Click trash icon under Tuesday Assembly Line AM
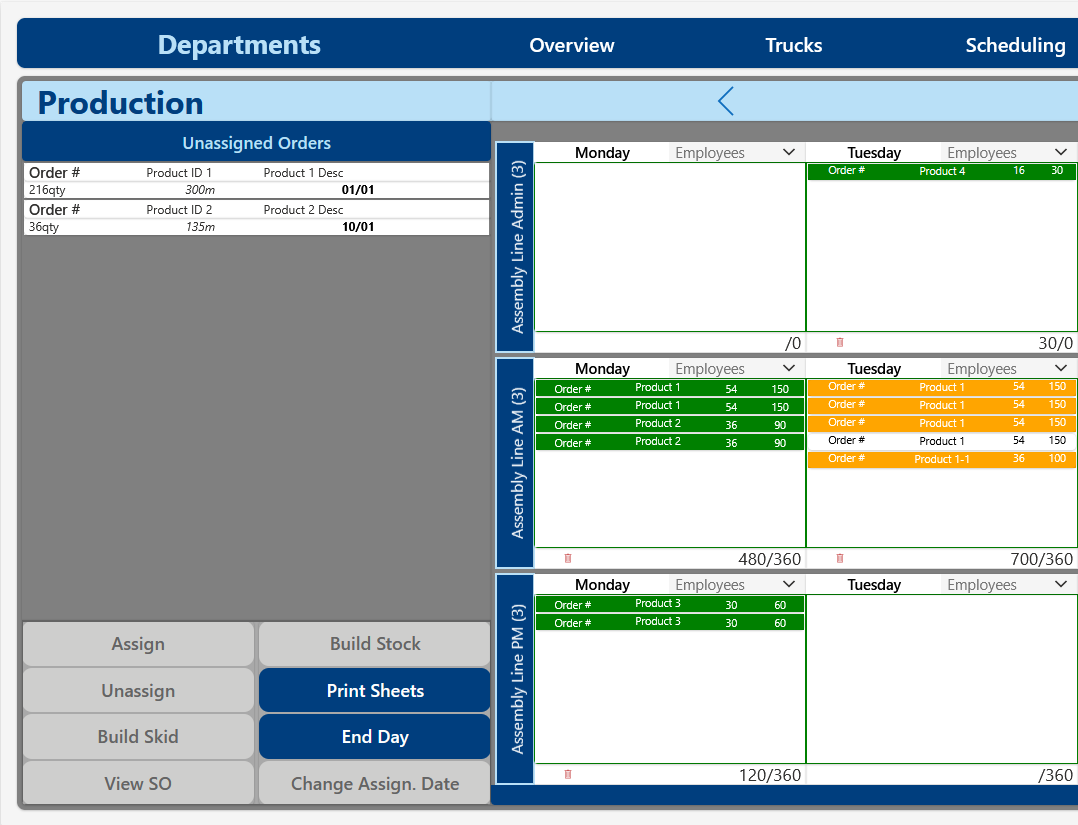 coord(839,559)
